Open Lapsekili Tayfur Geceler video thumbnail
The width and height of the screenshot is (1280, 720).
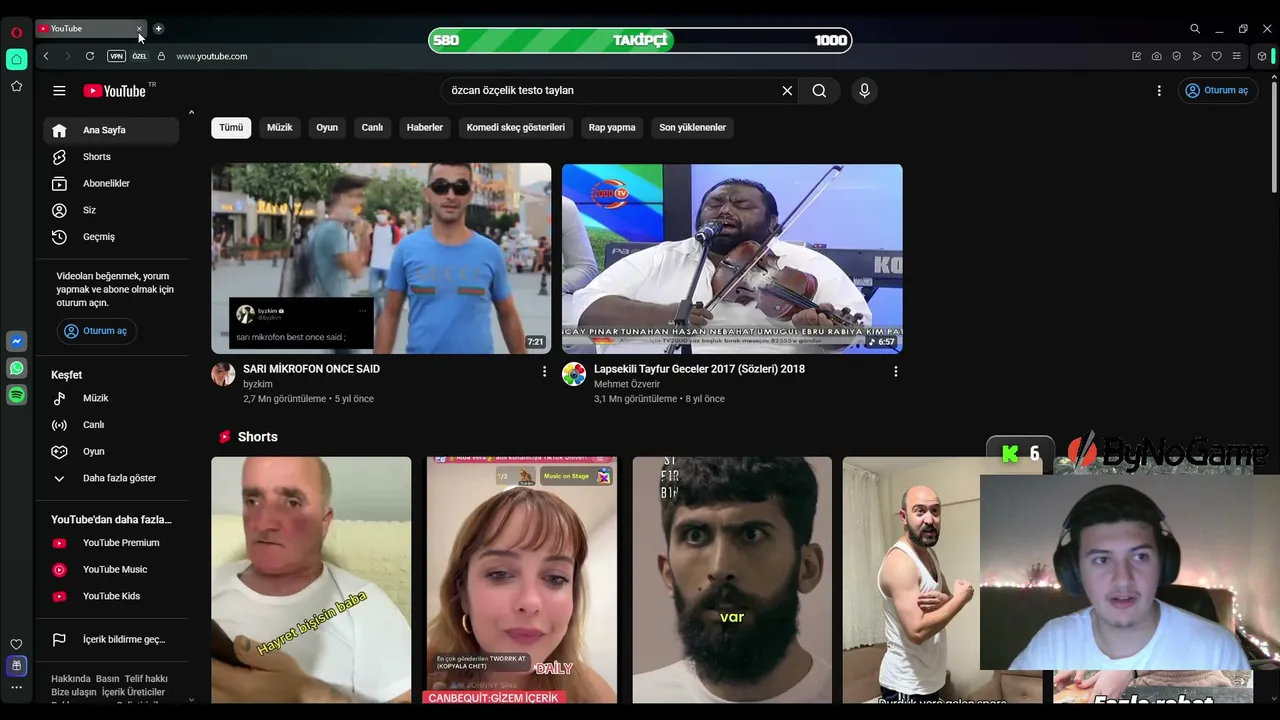pos(732,258)
